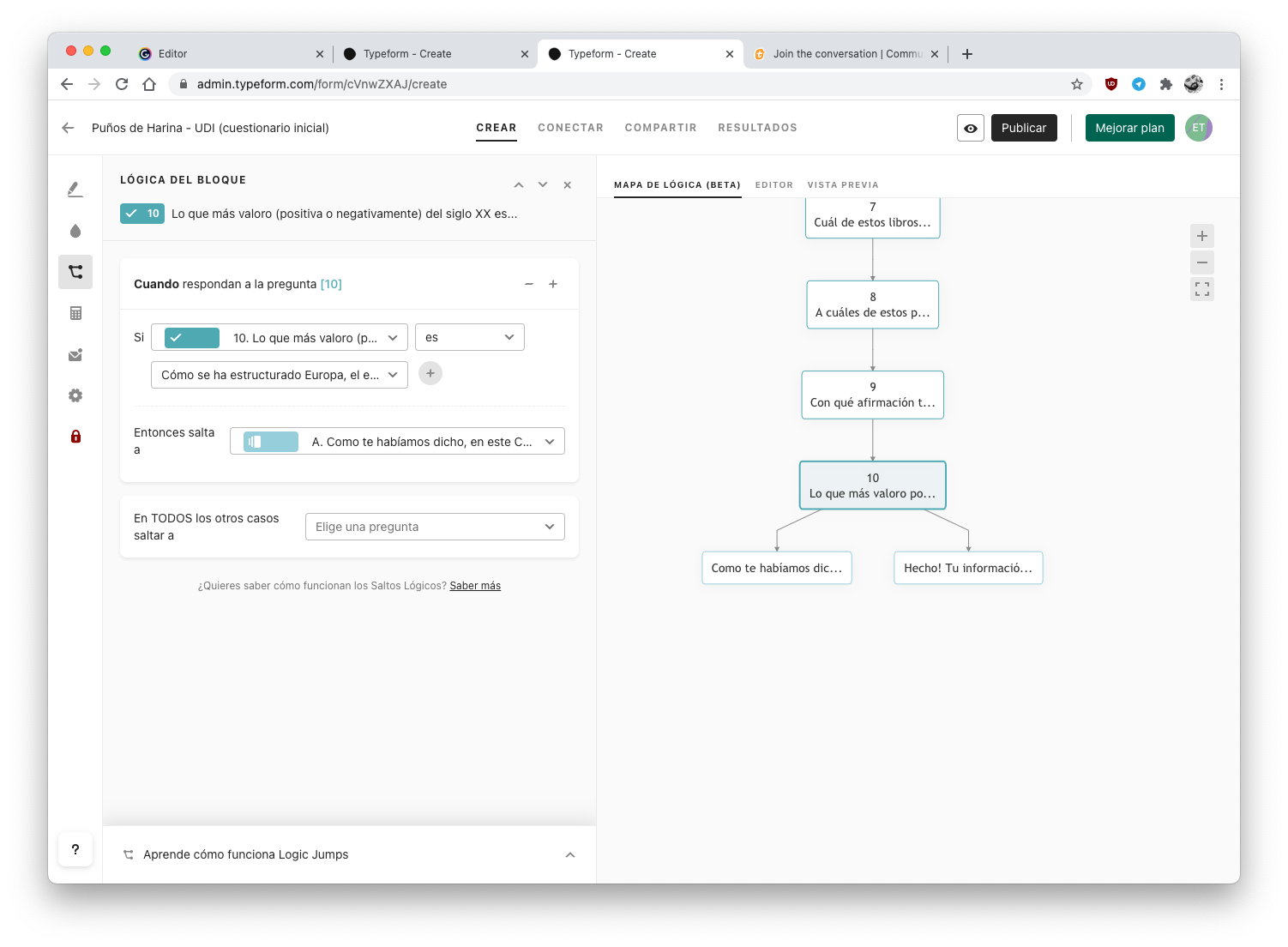Open the uBlock shield extension icon
This screenshot has width=1288, height=947.
pos(1111,84)
